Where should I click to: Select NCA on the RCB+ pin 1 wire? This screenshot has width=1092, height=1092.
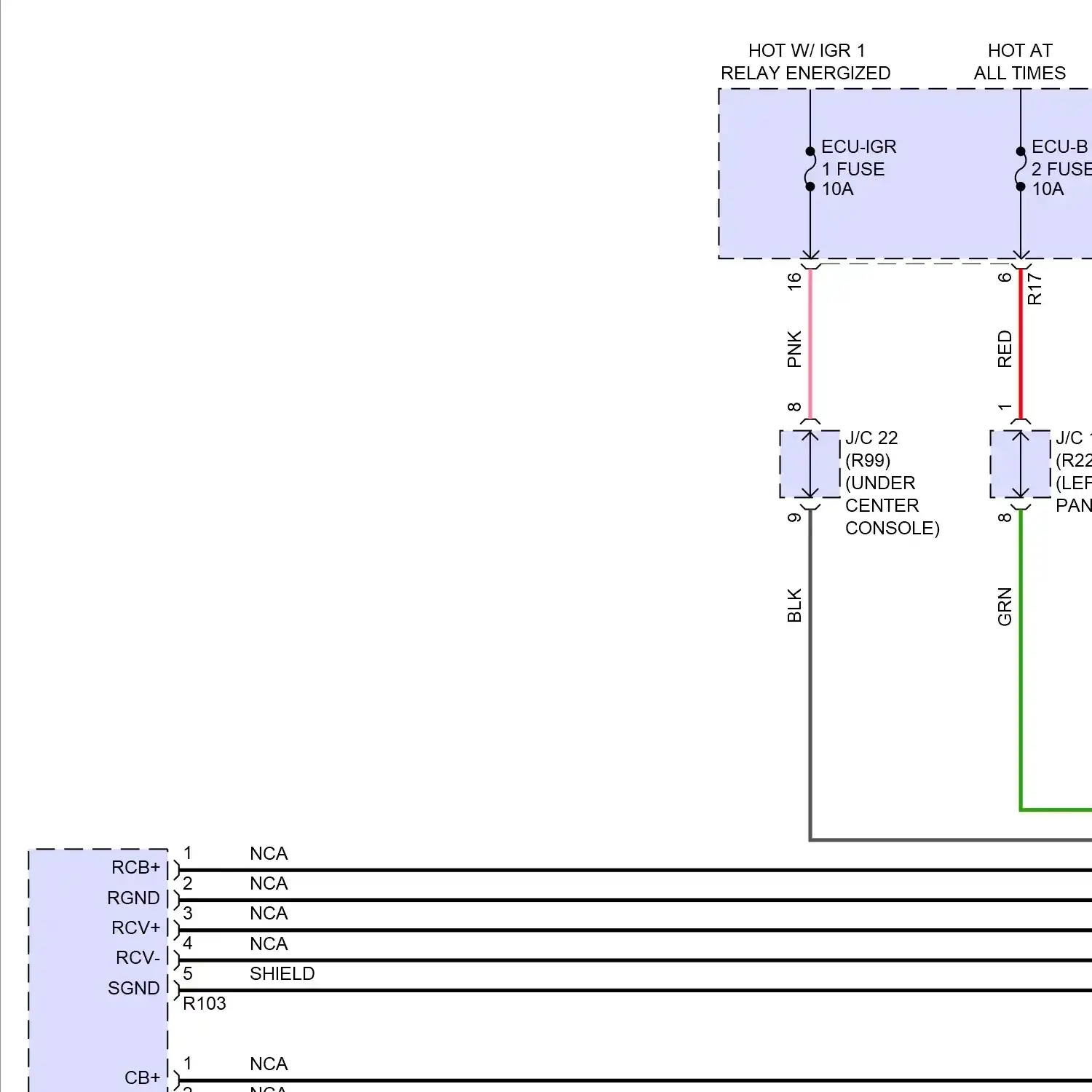pos(269,854)
